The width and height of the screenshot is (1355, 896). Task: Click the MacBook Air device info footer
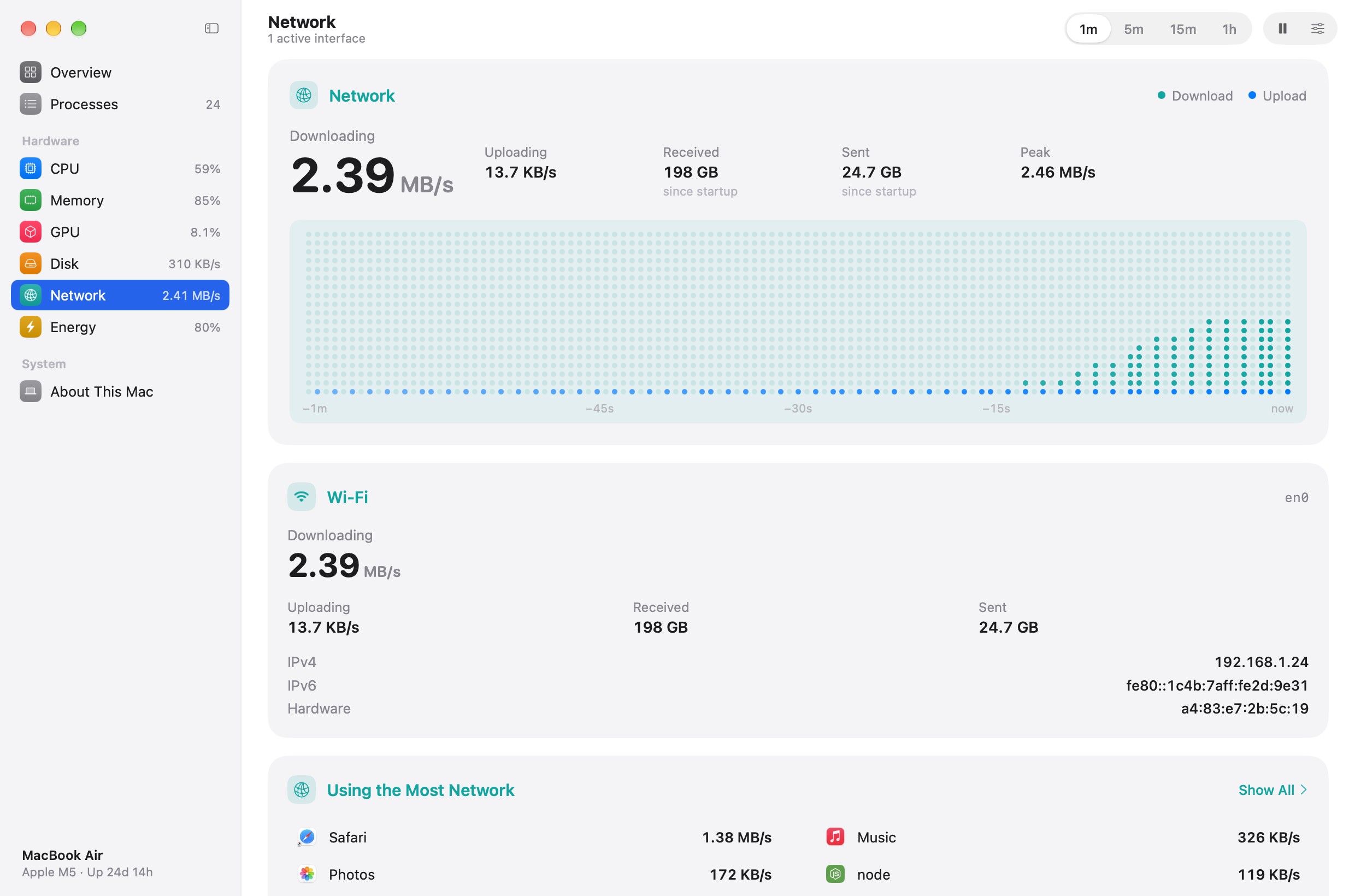[x=87, y=863]
